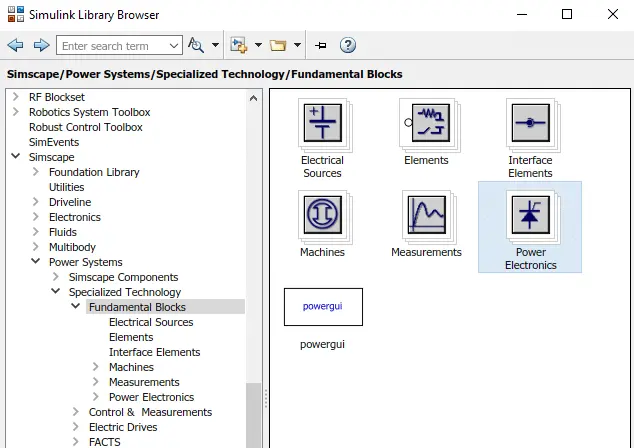Image resolution: width=634 pixels, height=448 pixels.
Task: Open search options dropdown arrow
Action: pos(214,46)
